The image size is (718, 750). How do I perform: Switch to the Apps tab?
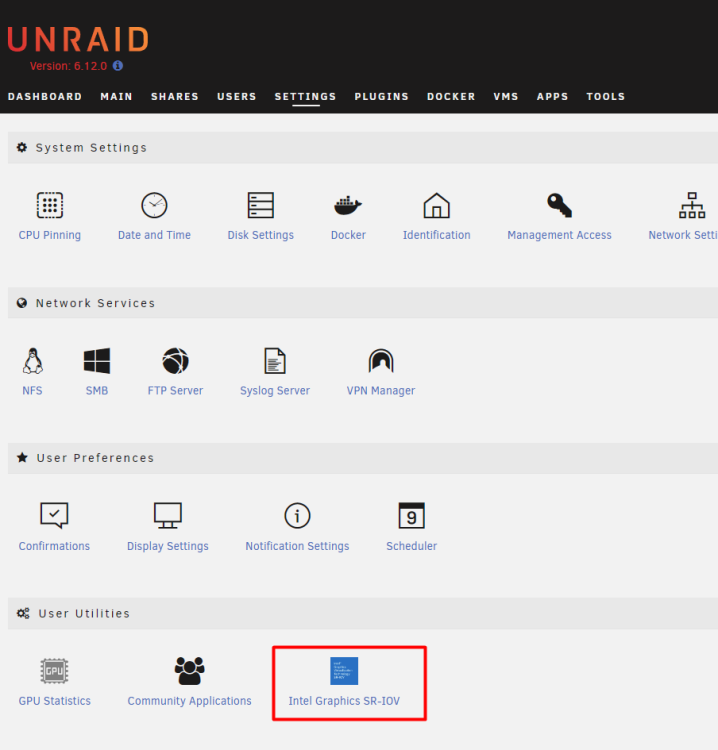[552, 97]
